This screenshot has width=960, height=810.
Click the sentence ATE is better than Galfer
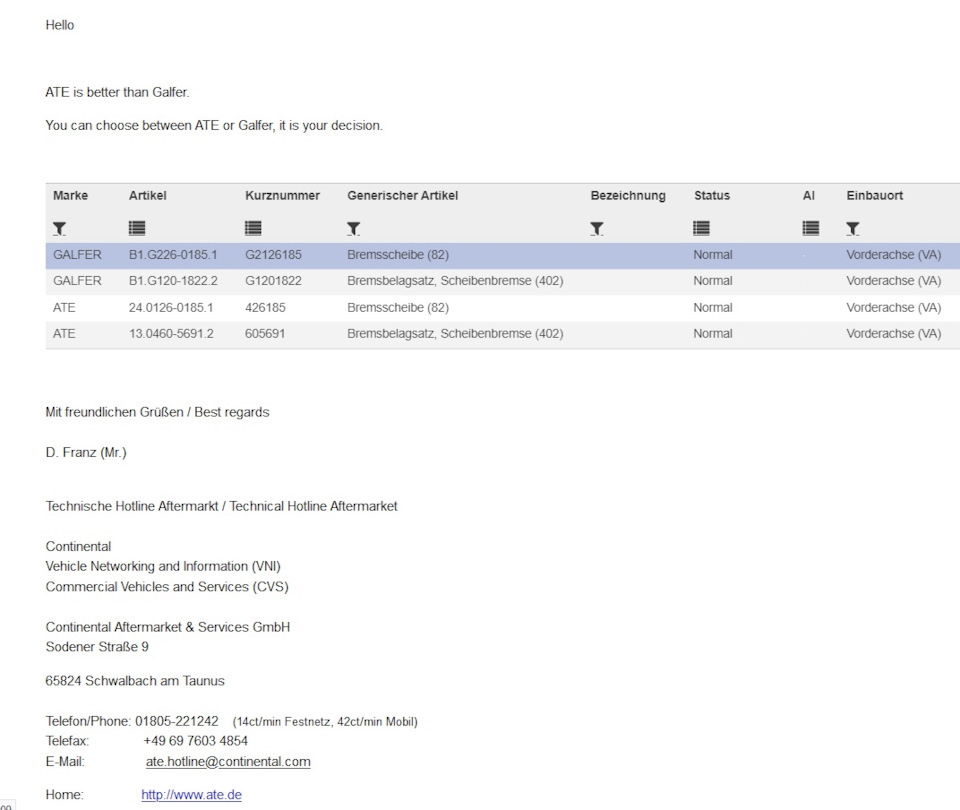[117, 92]
